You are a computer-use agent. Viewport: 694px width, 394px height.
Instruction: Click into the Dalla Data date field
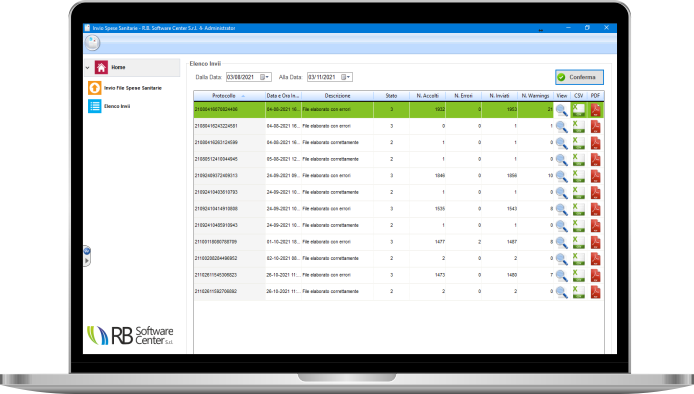[x=243, y=77]
